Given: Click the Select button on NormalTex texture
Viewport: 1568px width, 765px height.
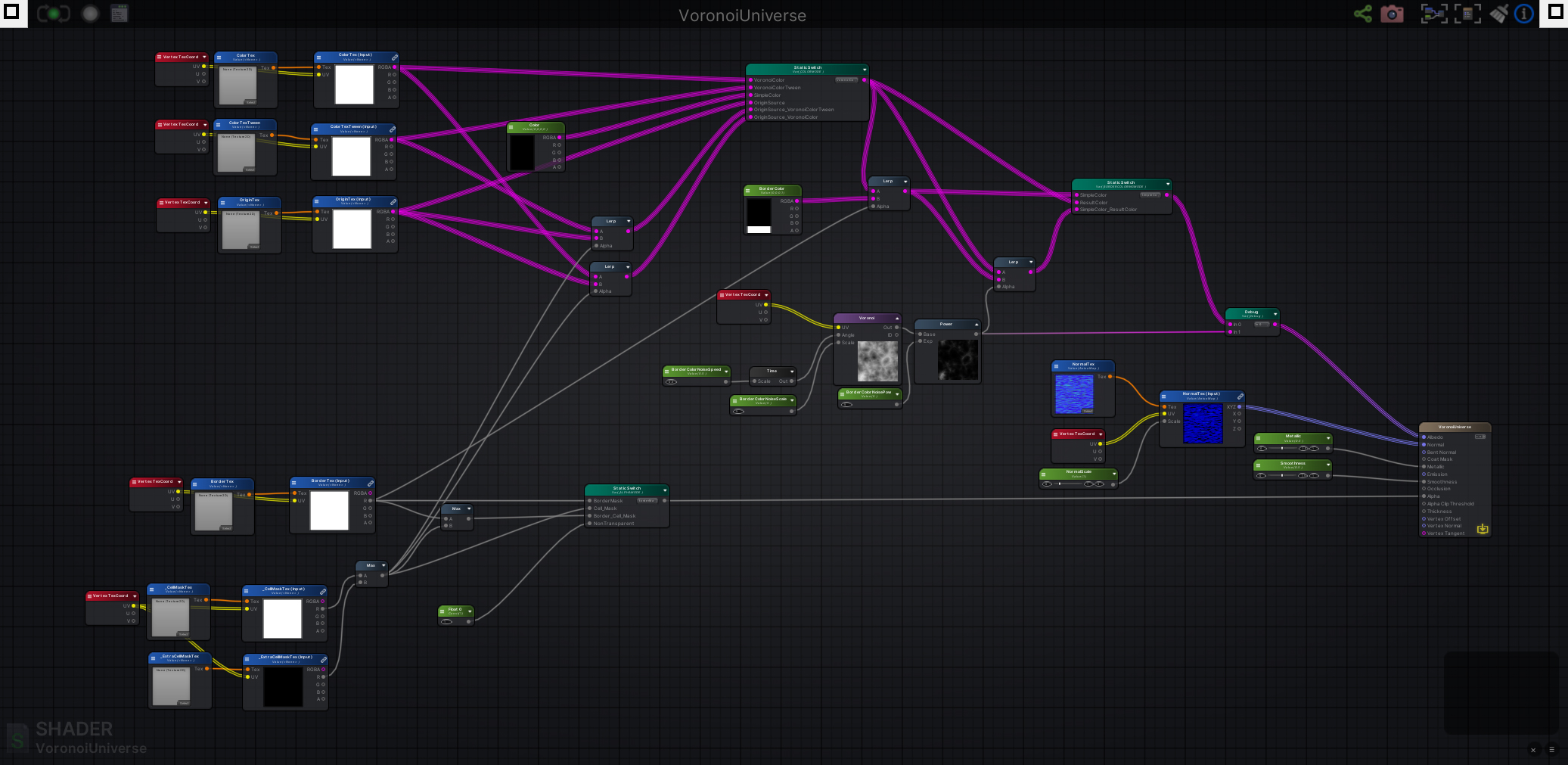Looking at the screenshot, I should coord(1088,411).
